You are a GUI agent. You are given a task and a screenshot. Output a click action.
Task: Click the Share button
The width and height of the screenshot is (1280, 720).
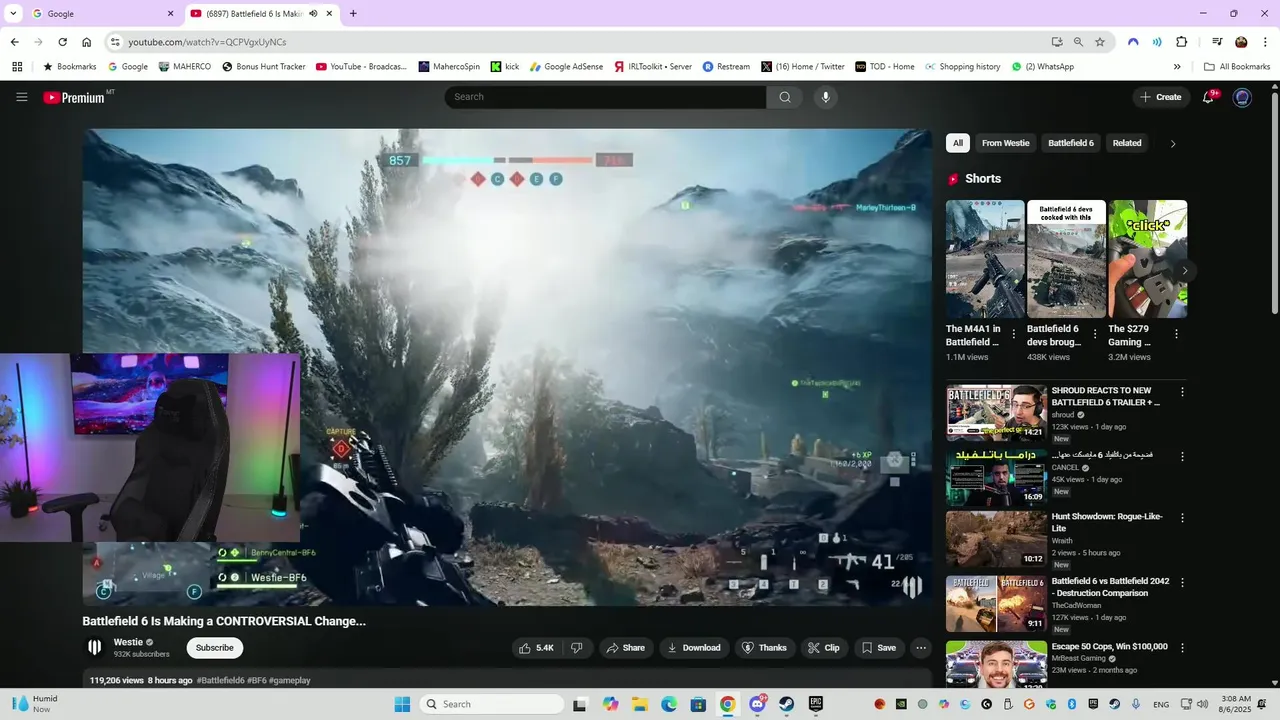[x=625, y=648]
